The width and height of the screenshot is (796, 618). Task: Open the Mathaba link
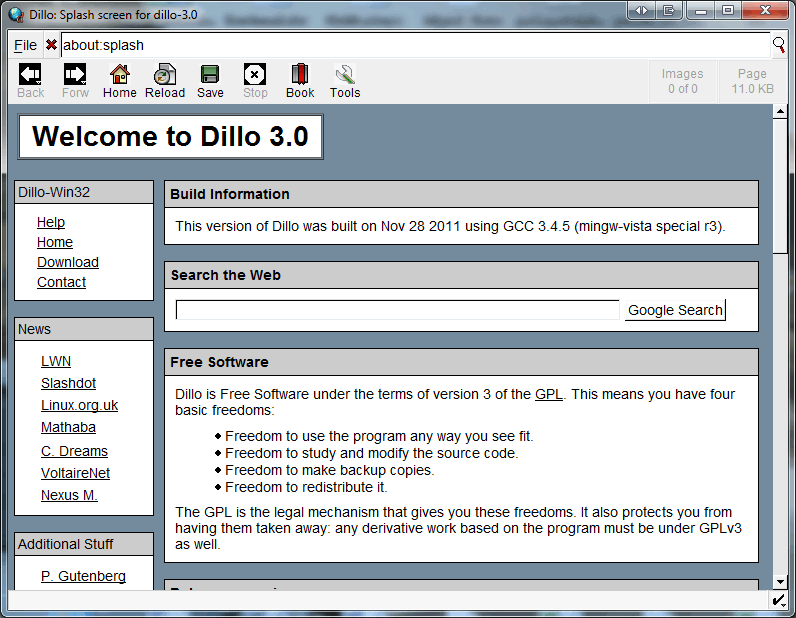point(68,427)
